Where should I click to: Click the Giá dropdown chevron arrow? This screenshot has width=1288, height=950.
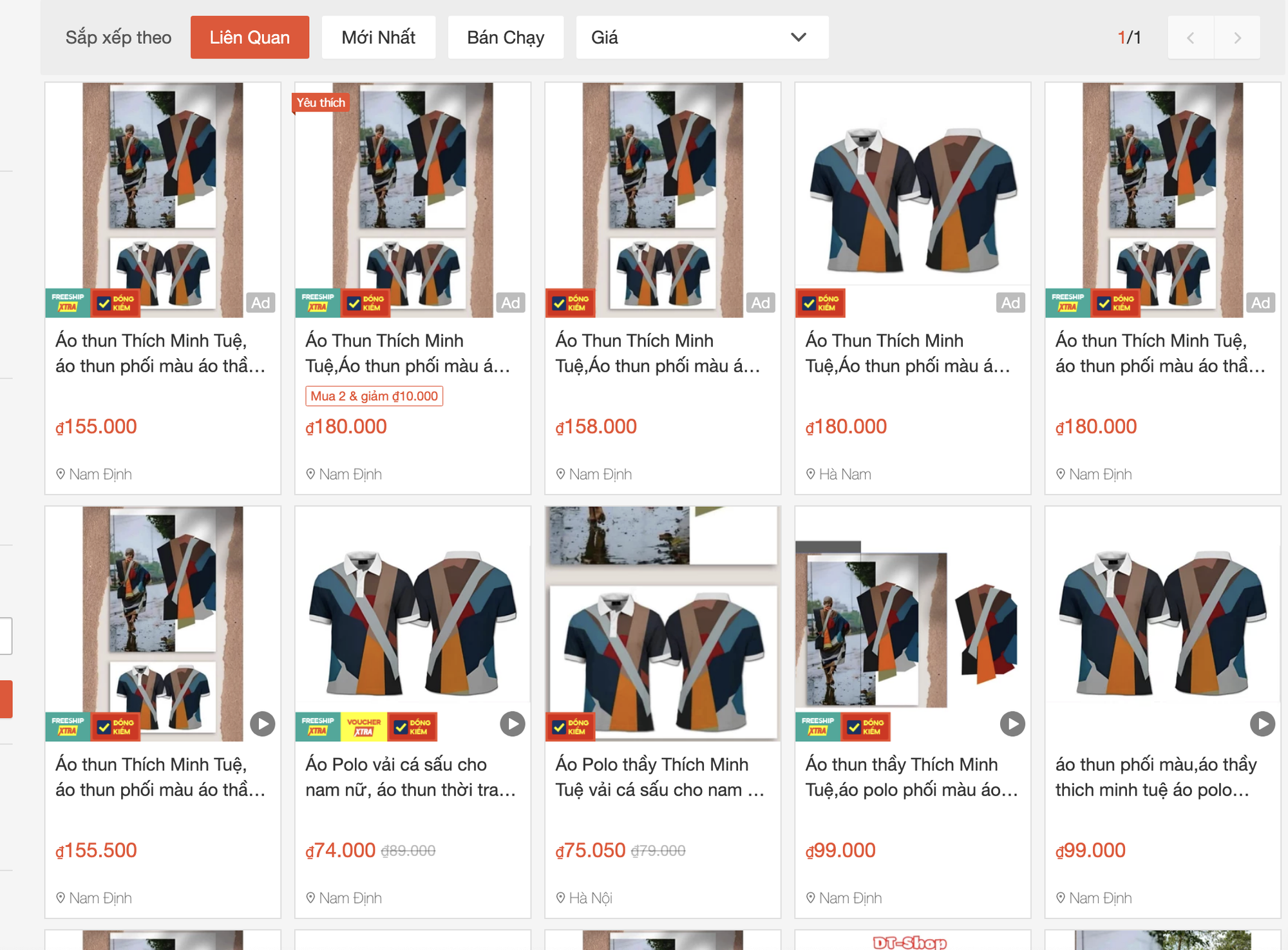click(798, 38)
